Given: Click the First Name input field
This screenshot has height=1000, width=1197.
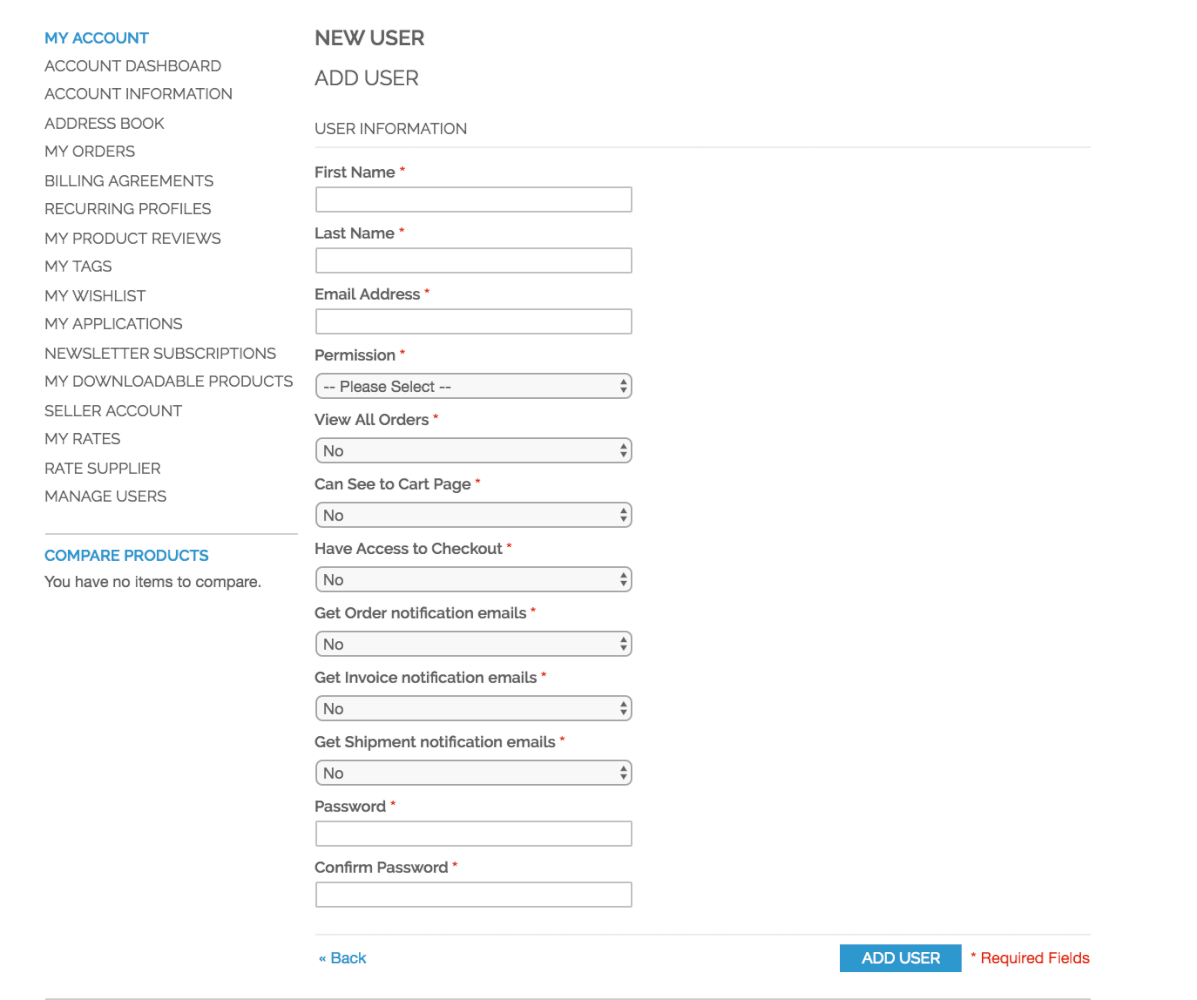Looking at the screenshot, I should (473, 200).
